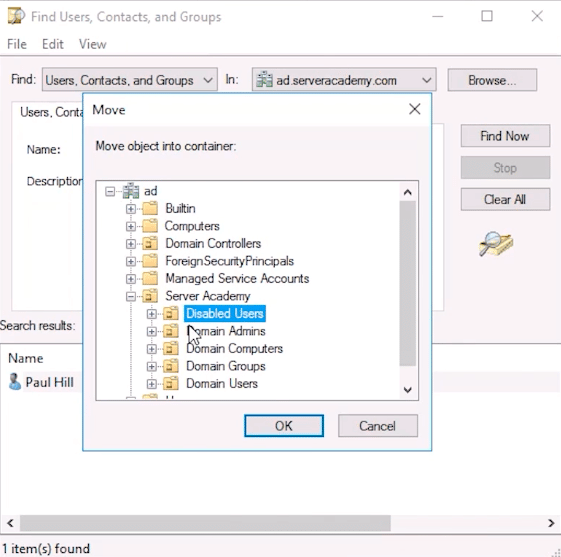This screenshot has height=557, width=561.
Task: Click the Domain Computers OU icon
Action: (x=171, y=348)
